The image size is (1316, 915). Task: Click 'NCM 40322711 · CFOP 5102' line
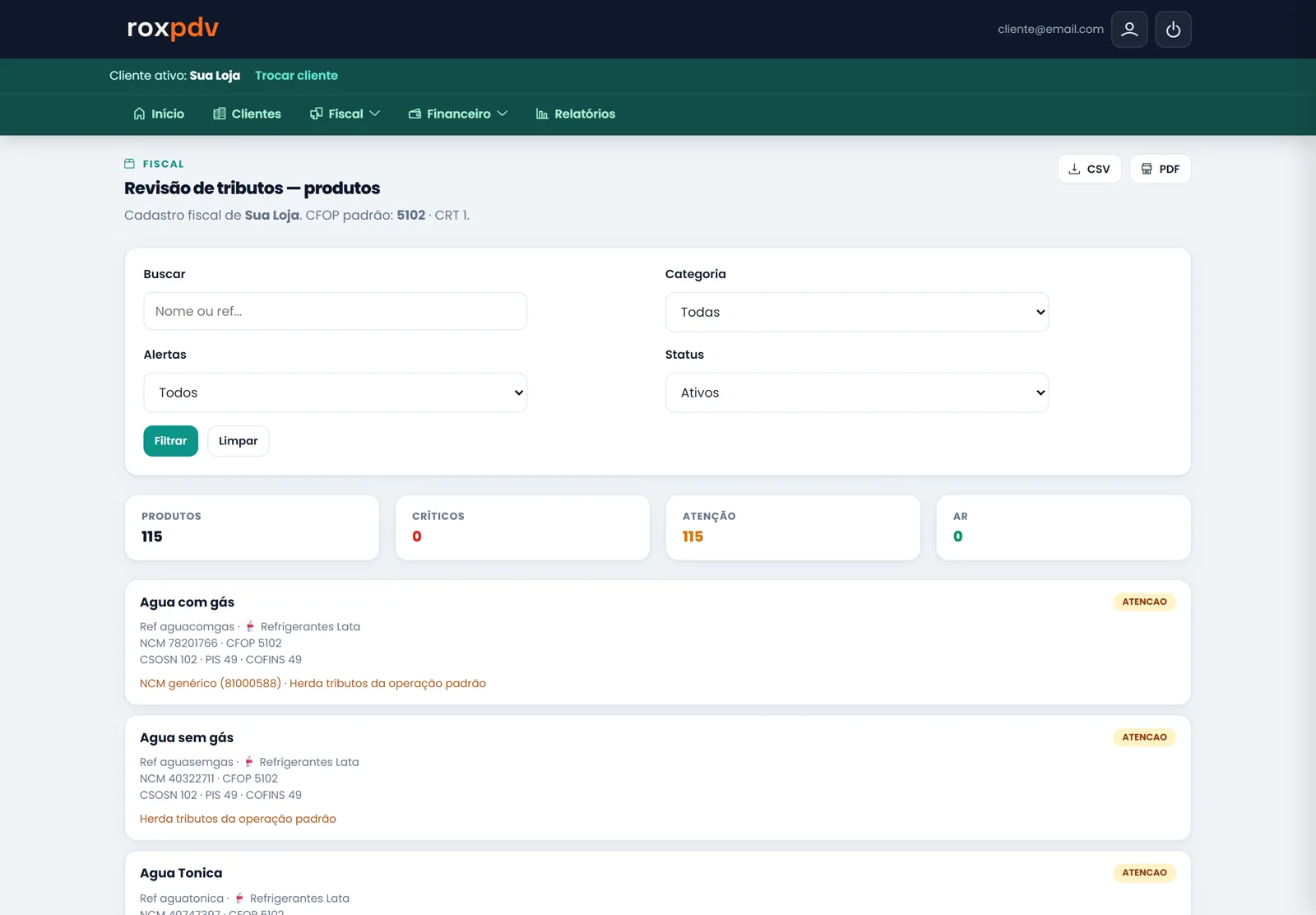[209, 778]
